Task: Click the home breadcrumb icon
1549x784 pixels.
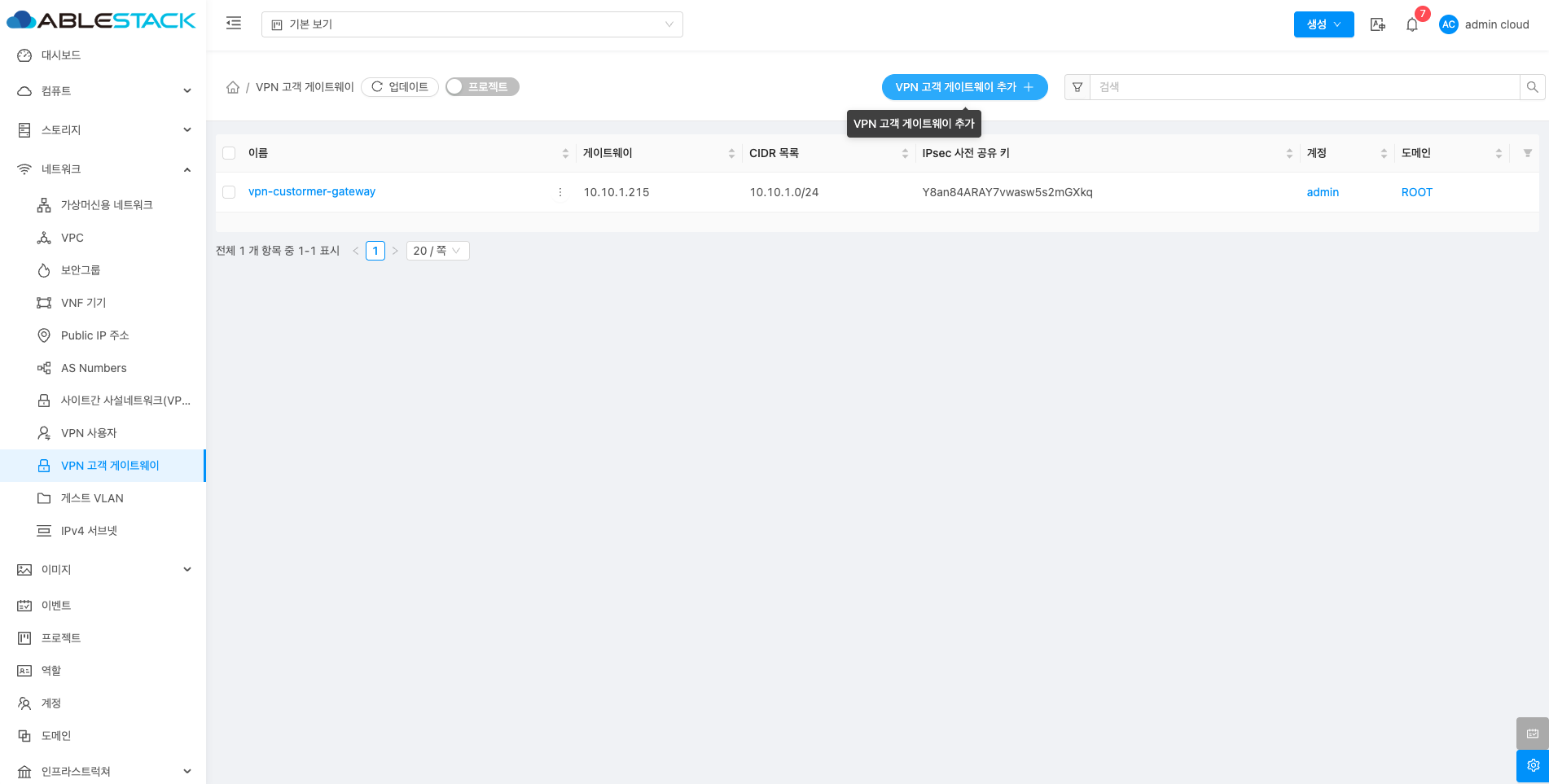Action: (233, 87)
